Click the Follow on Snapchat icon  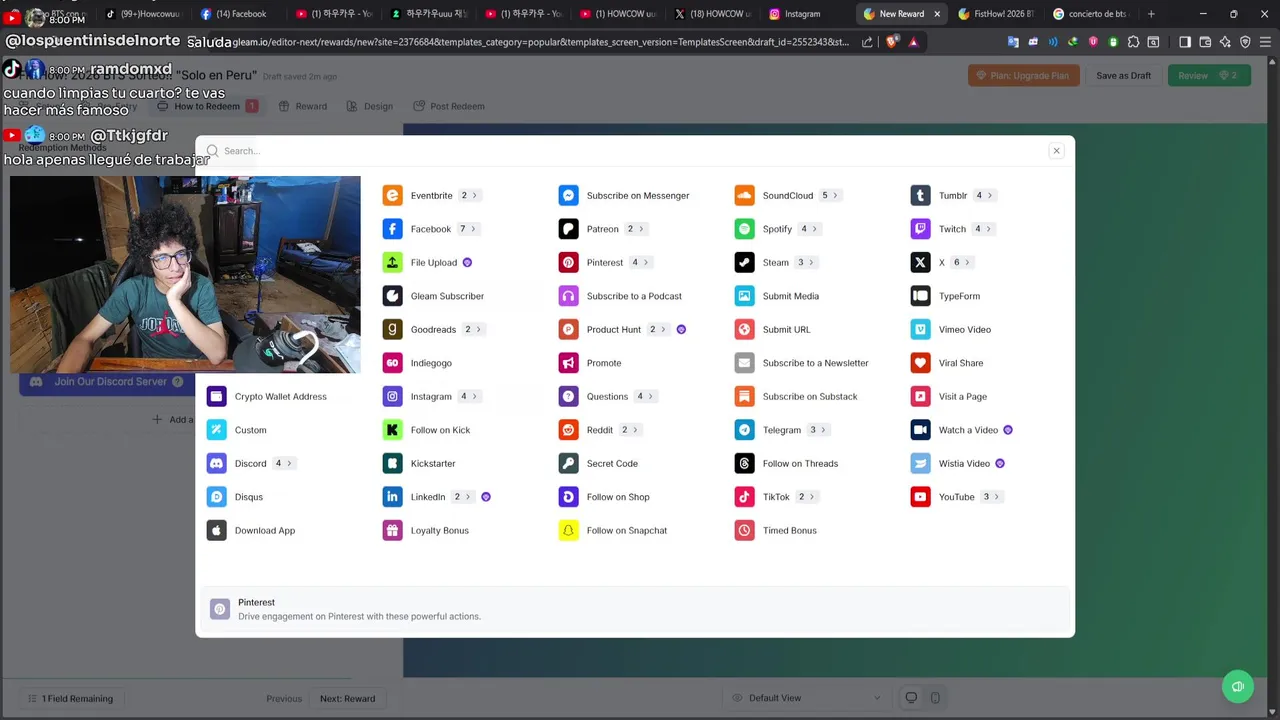tap(568, 531)
